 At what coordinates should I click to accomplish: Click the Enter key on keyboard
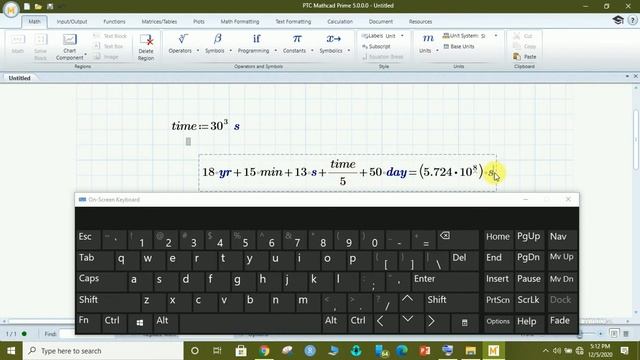[444, 282]
